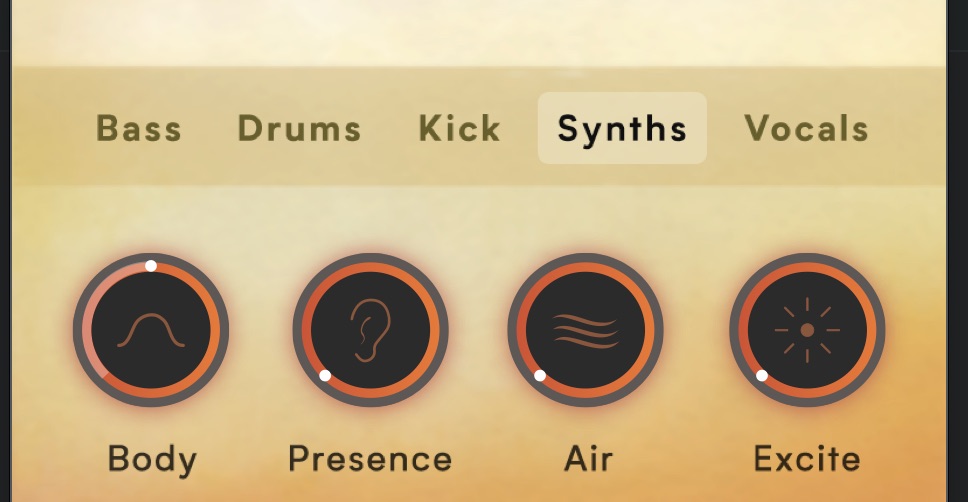The height and width of the screenshot is (502, 968).
Task: Click the white indicator dot on Presence knob
Action: click(325, 375)
